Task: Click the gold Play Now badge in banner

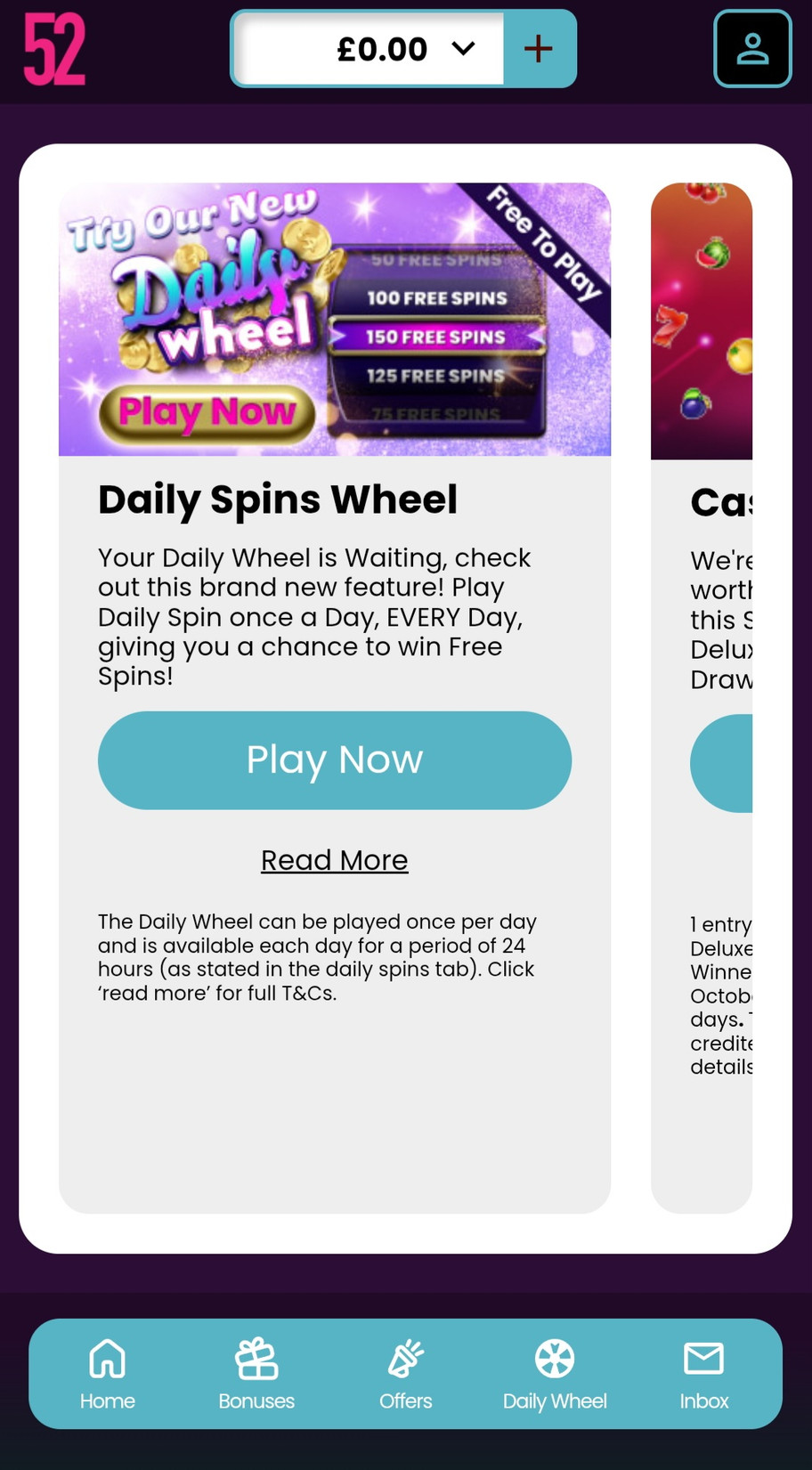Action: [x=207, y=412]
